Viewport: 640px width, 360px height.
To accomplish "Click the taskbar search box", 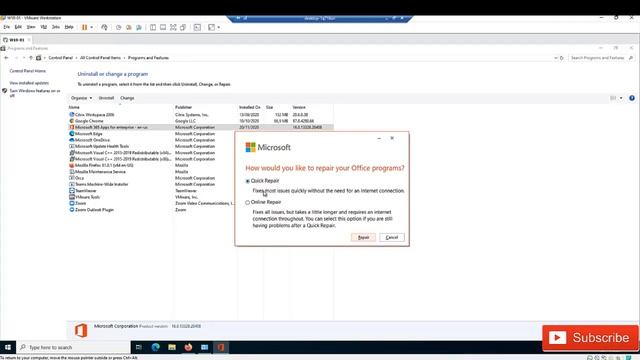I will [x=73, y=347].
